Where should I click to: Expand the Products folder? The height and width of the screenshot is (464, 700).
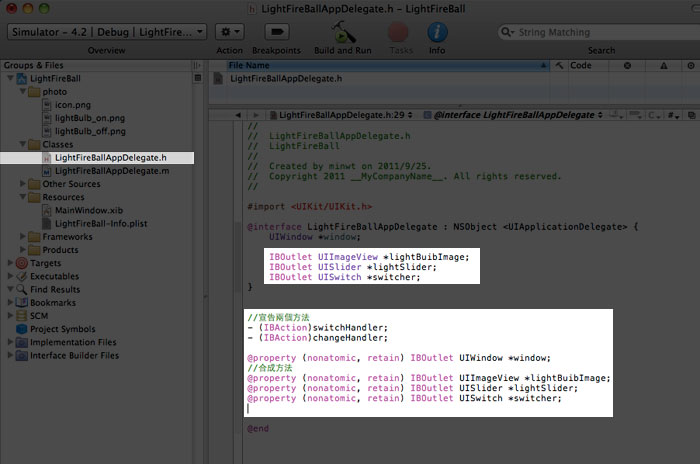[22, 250]
